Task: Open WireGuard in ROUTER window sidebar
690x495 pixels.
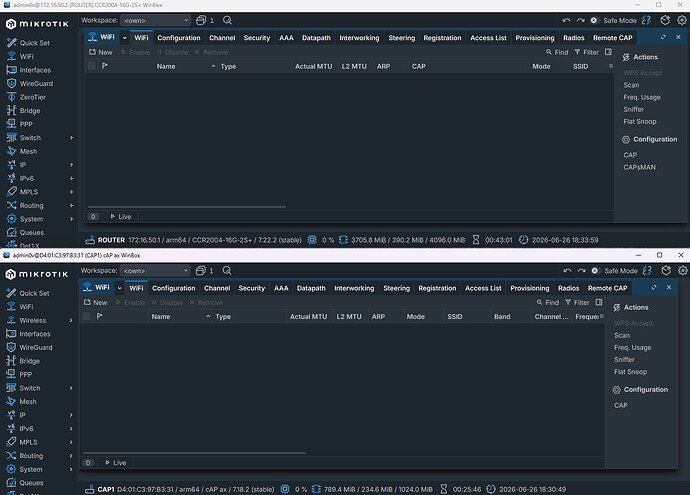Action: pyautogui.click(x=29, y=84)
